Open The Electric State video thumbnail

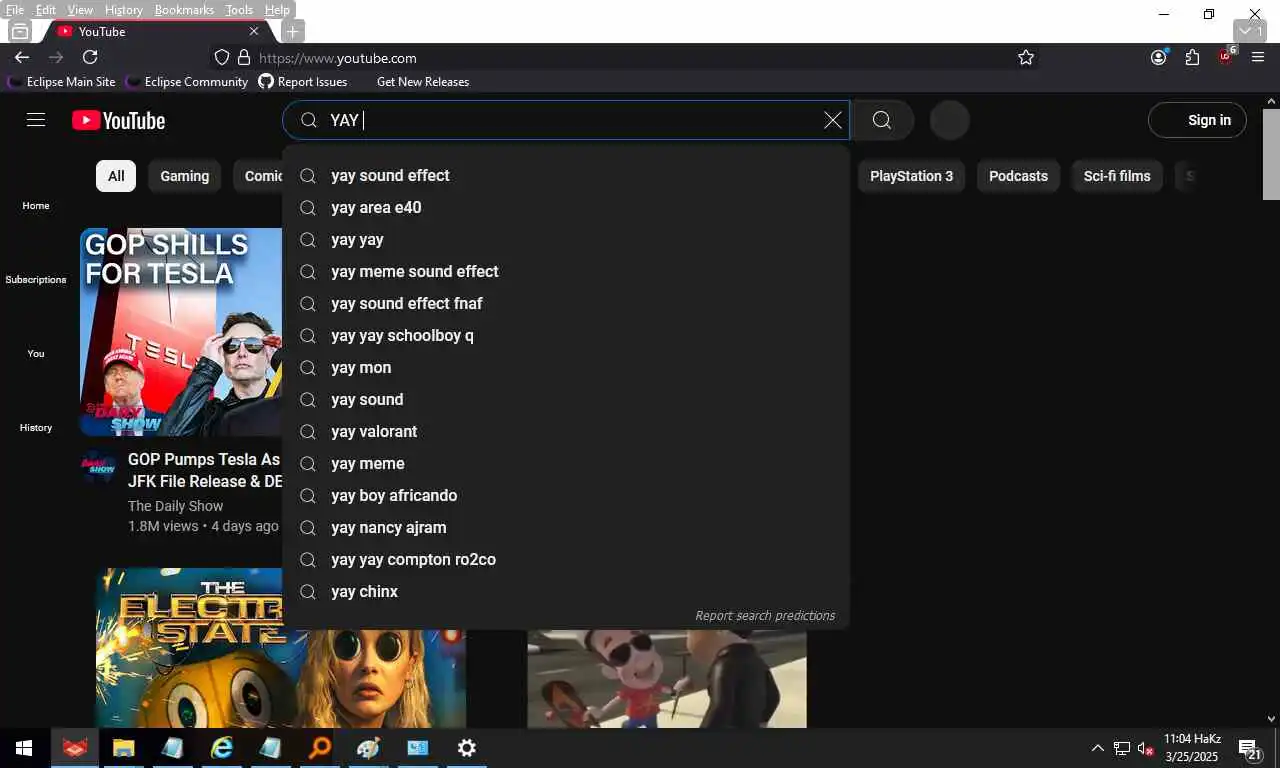pyautogui.click(x=281, y=648)
